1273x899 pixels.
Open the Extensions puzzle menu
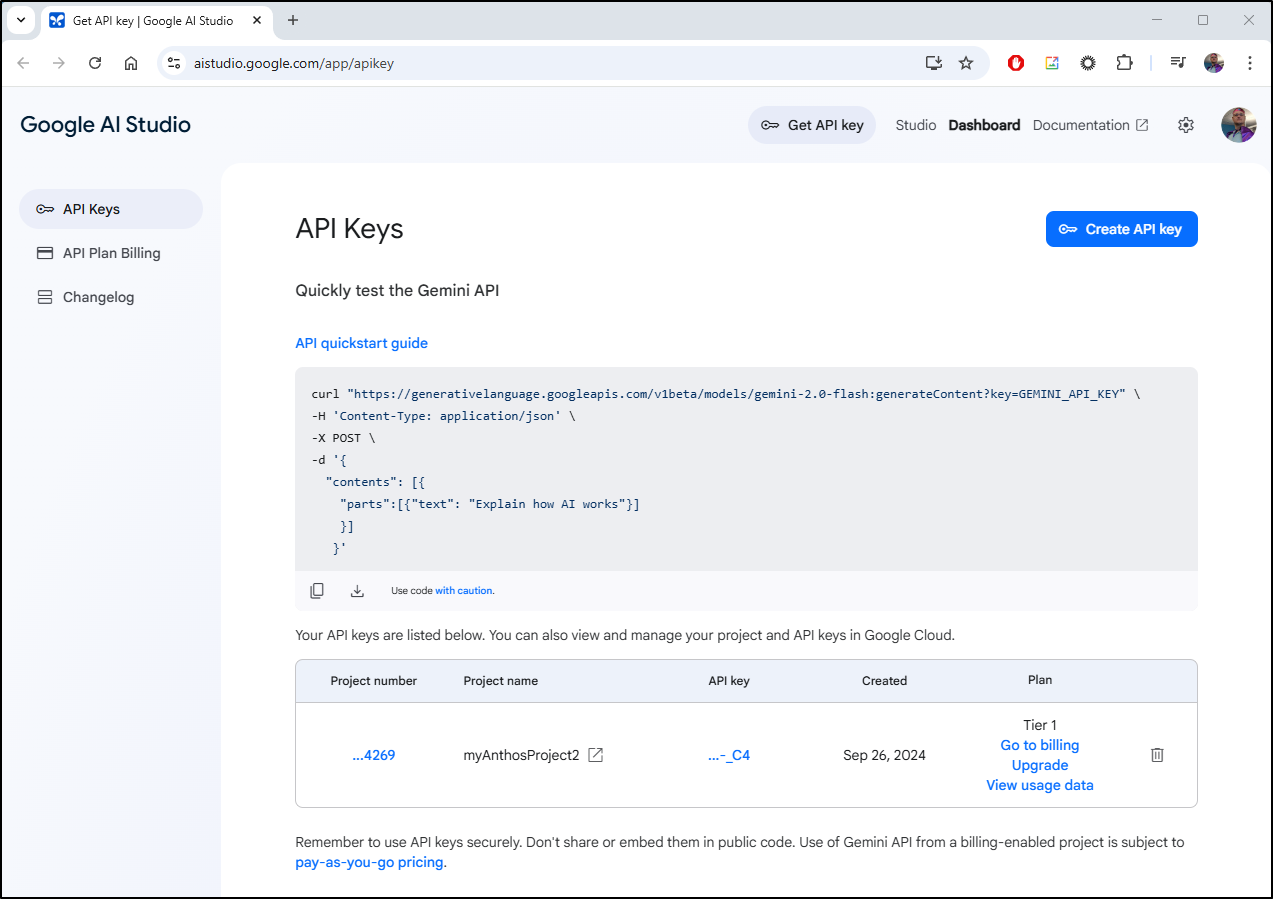(1124, 63)
